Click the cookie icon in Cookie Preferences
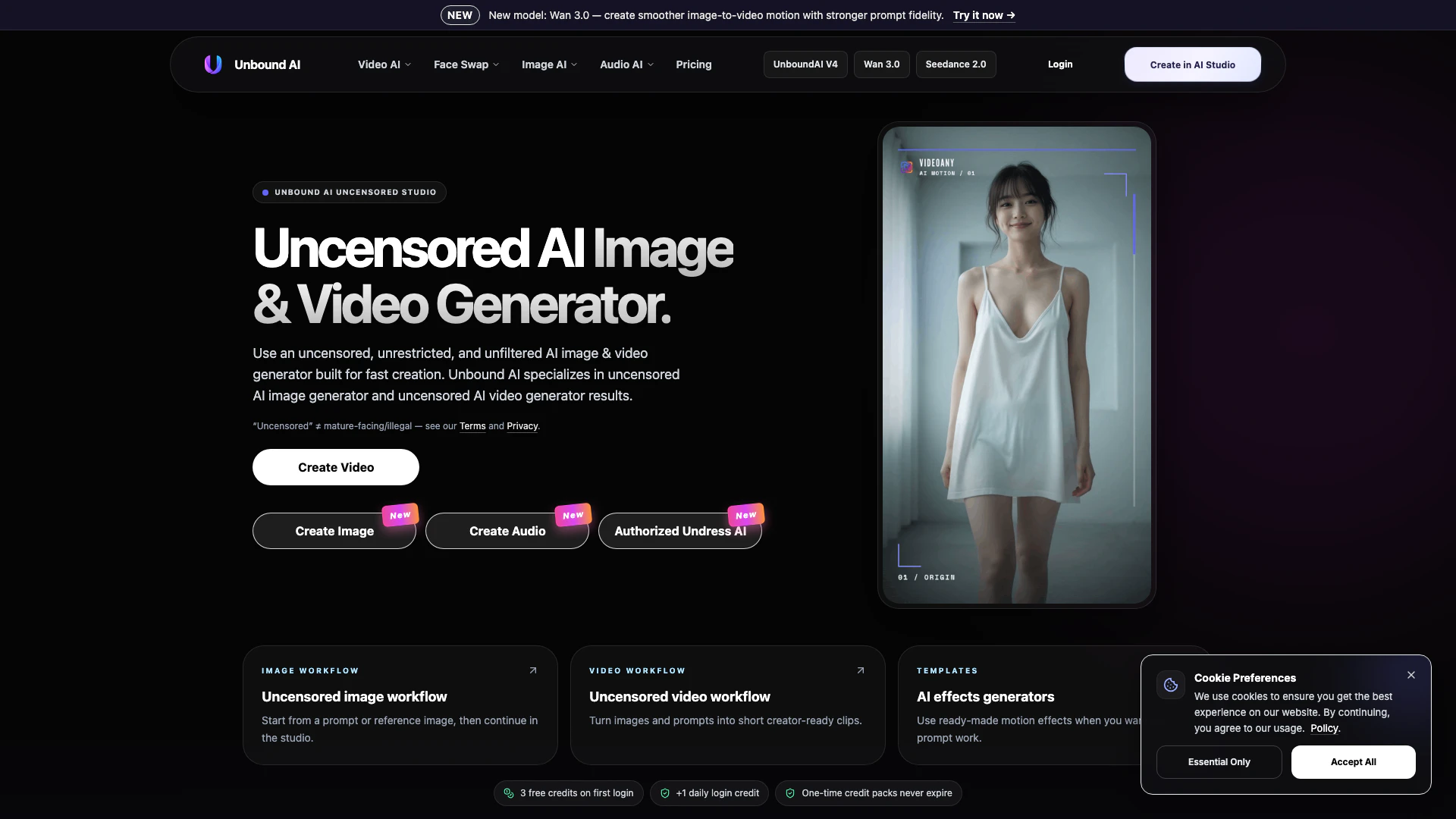Image resolution: width=1456 pixels, height=819 pixels. click(1171, 685)
